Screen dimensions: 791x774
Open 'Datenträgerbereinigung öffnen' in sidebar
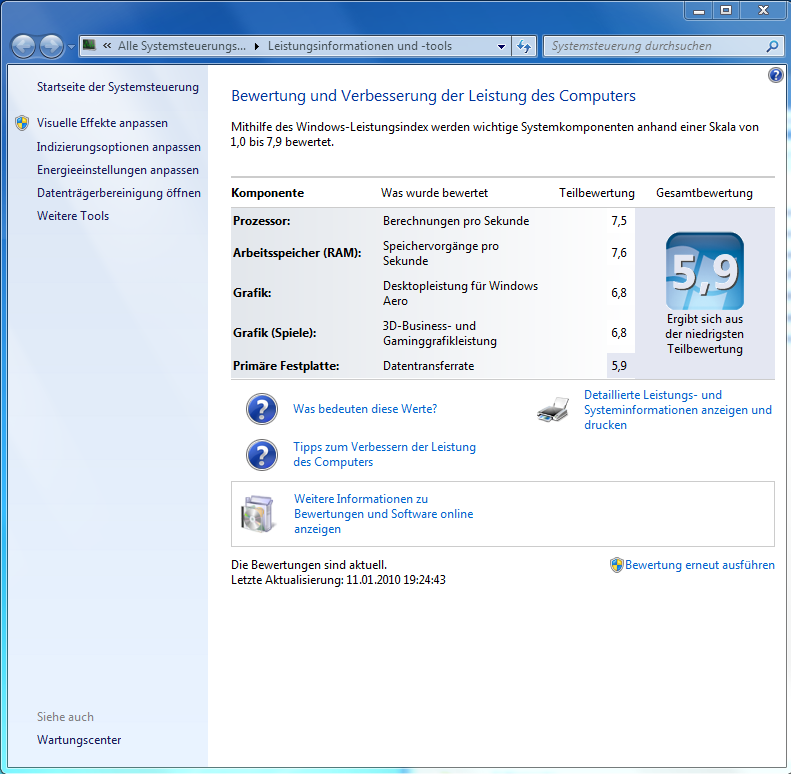pos(118,193)
